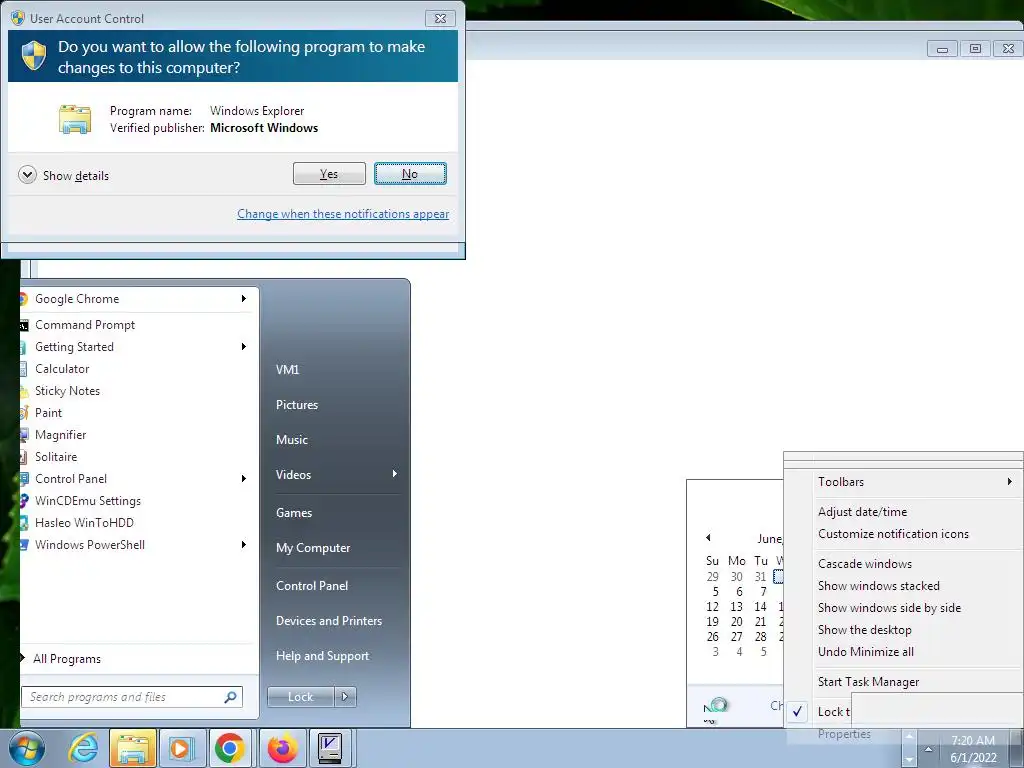
Task: Launch Calculator from Start menu
Action: pos(62,369)
